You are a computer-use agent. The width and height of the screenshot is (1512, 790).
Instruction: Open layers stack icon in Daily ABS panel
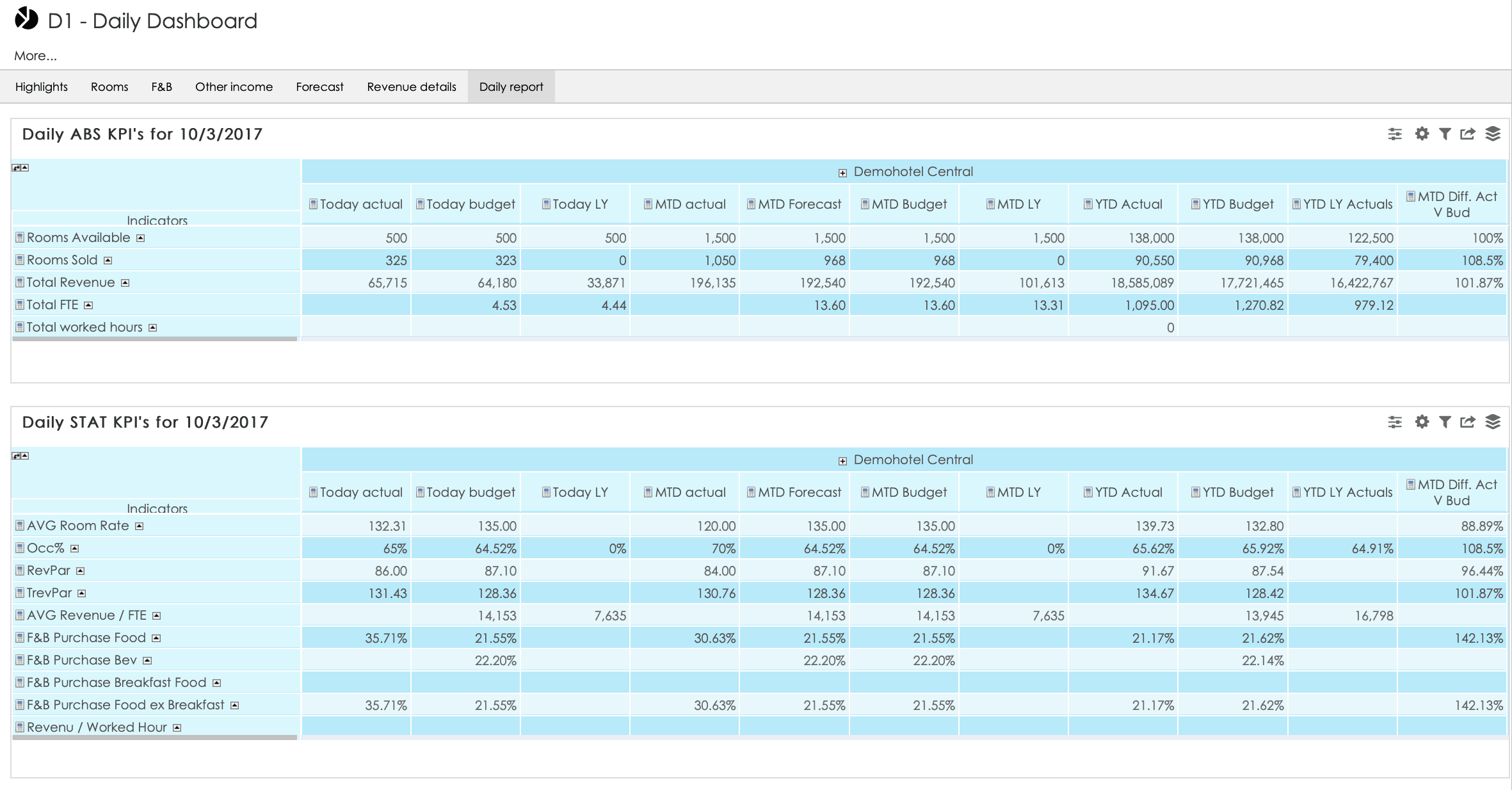coord(1493,134)
